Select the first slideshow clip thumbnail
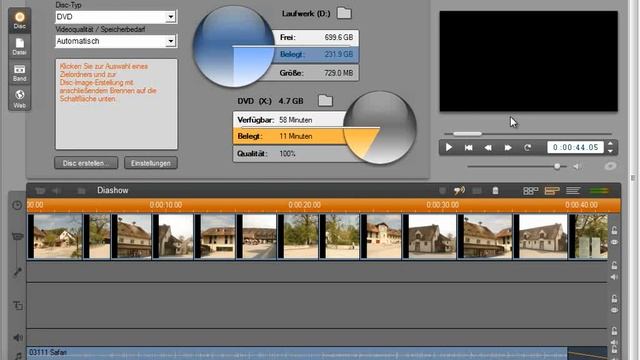The width and height of the screenshot is (640, 360). pos(55,236)
